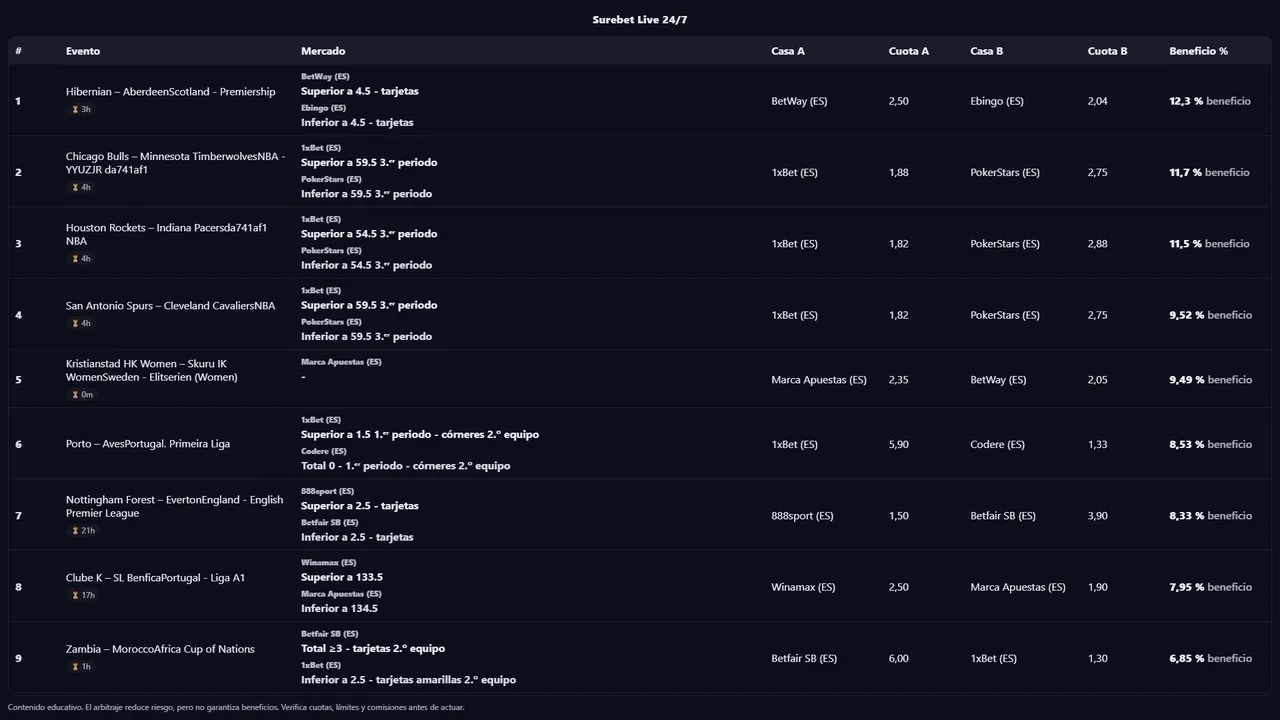Open the Hibernian – Aberdeen event name

[x=170, y=92]
